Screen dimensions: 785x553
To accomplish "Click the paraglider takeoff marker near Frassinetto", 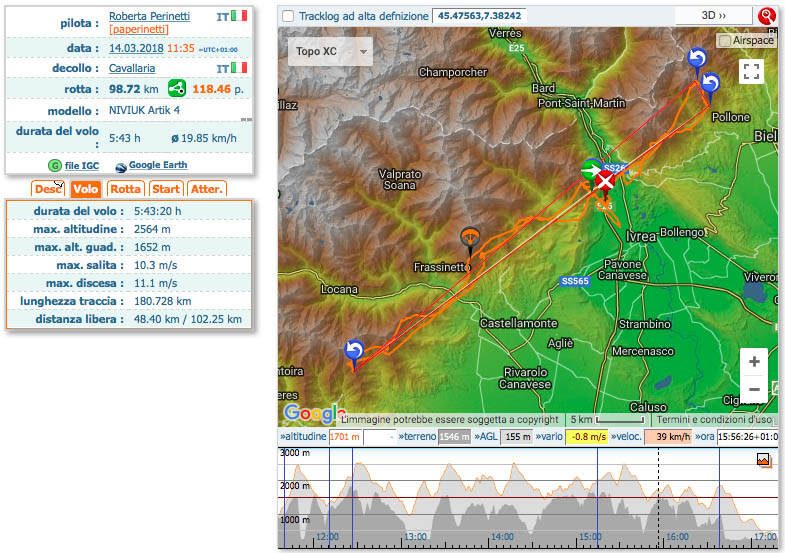I will pos(469,240).
